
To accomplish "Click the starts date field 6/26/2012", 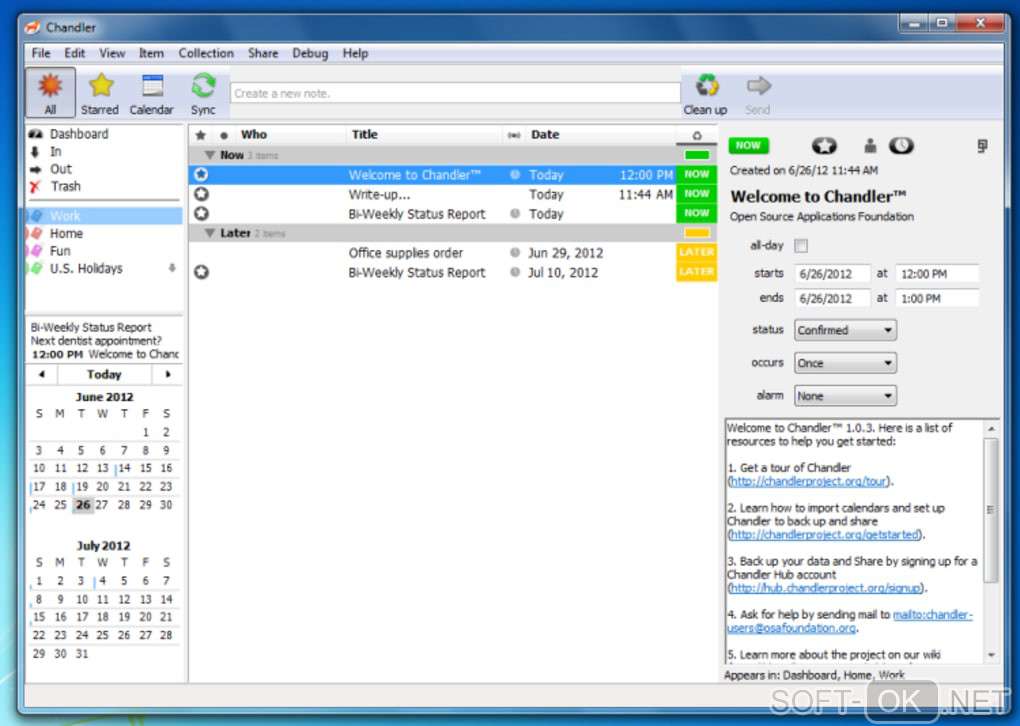I will click(x=832, y=274).
